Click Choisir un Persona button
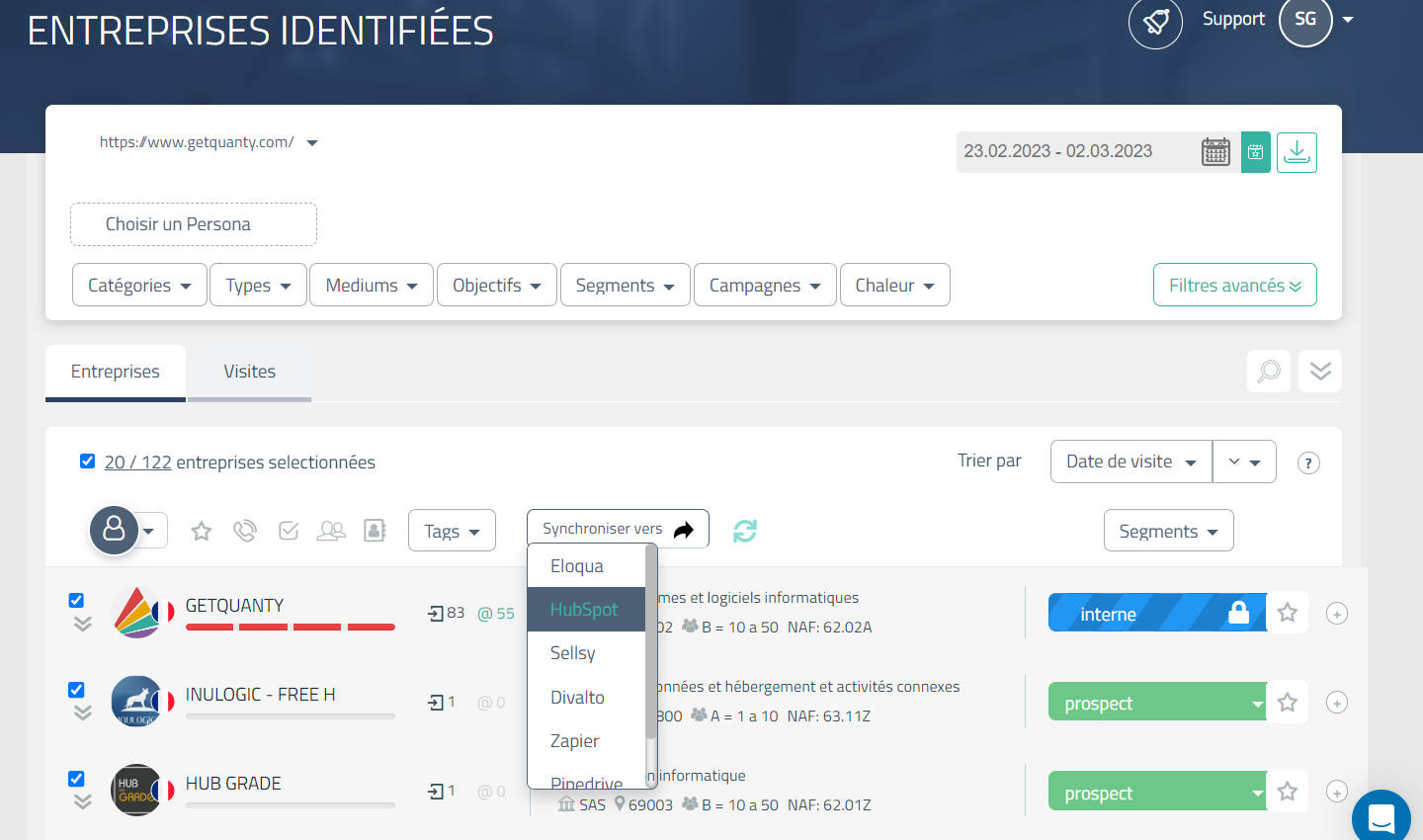 [194, 224]
